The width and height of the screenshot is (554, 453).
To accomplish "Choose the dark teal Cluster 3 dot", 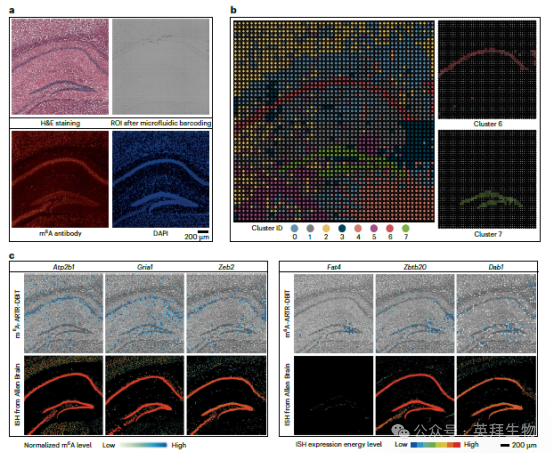I will tap(342, 228).
